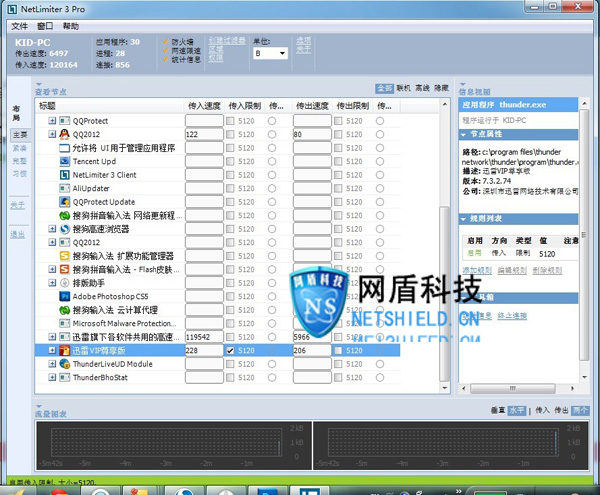The height and width of the screenshot is (495, 600).
Task: Click the Adobe Photoshop CS5 icon
Action: click(x=65, y=296)
